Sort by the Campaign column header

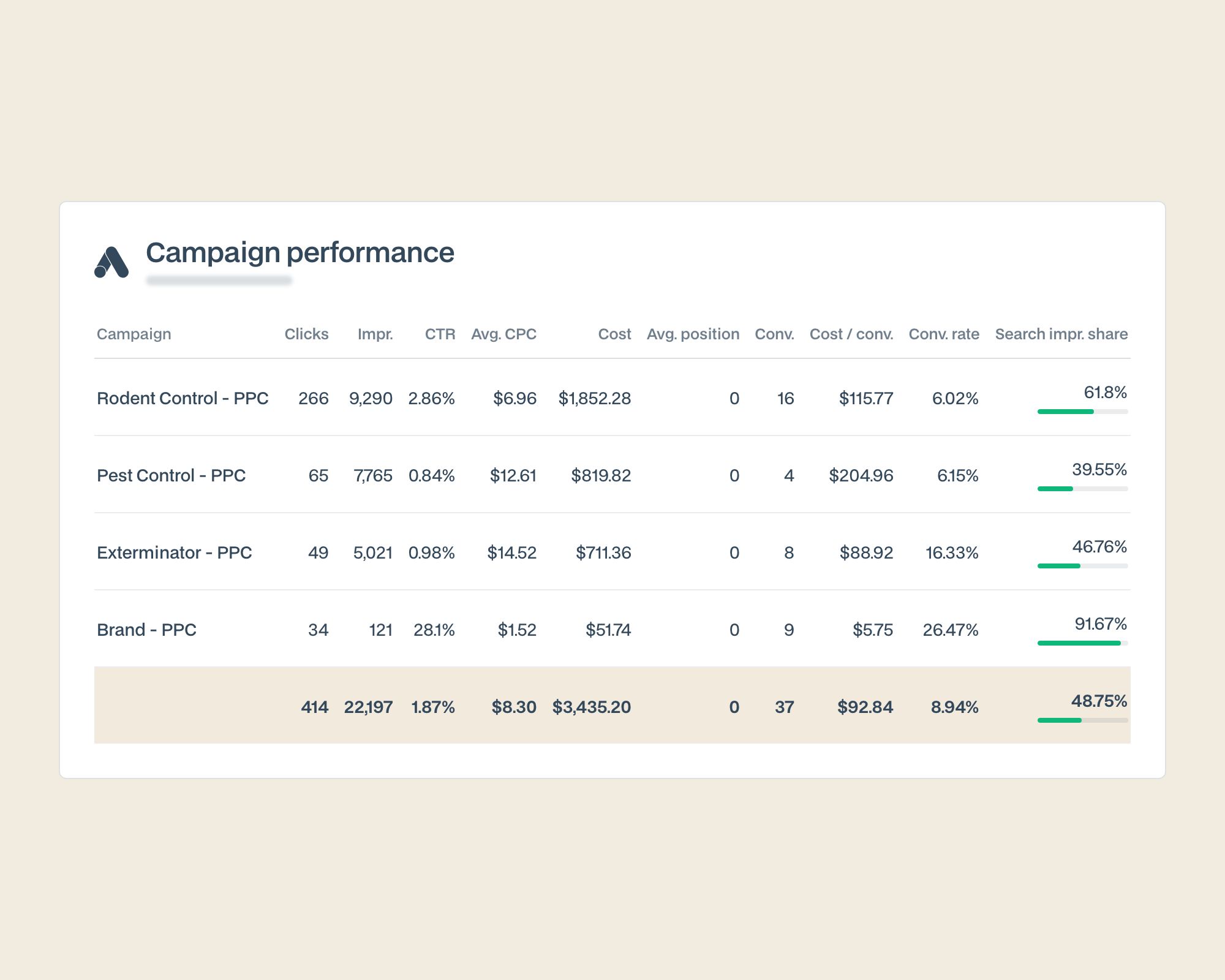[134, 334]
